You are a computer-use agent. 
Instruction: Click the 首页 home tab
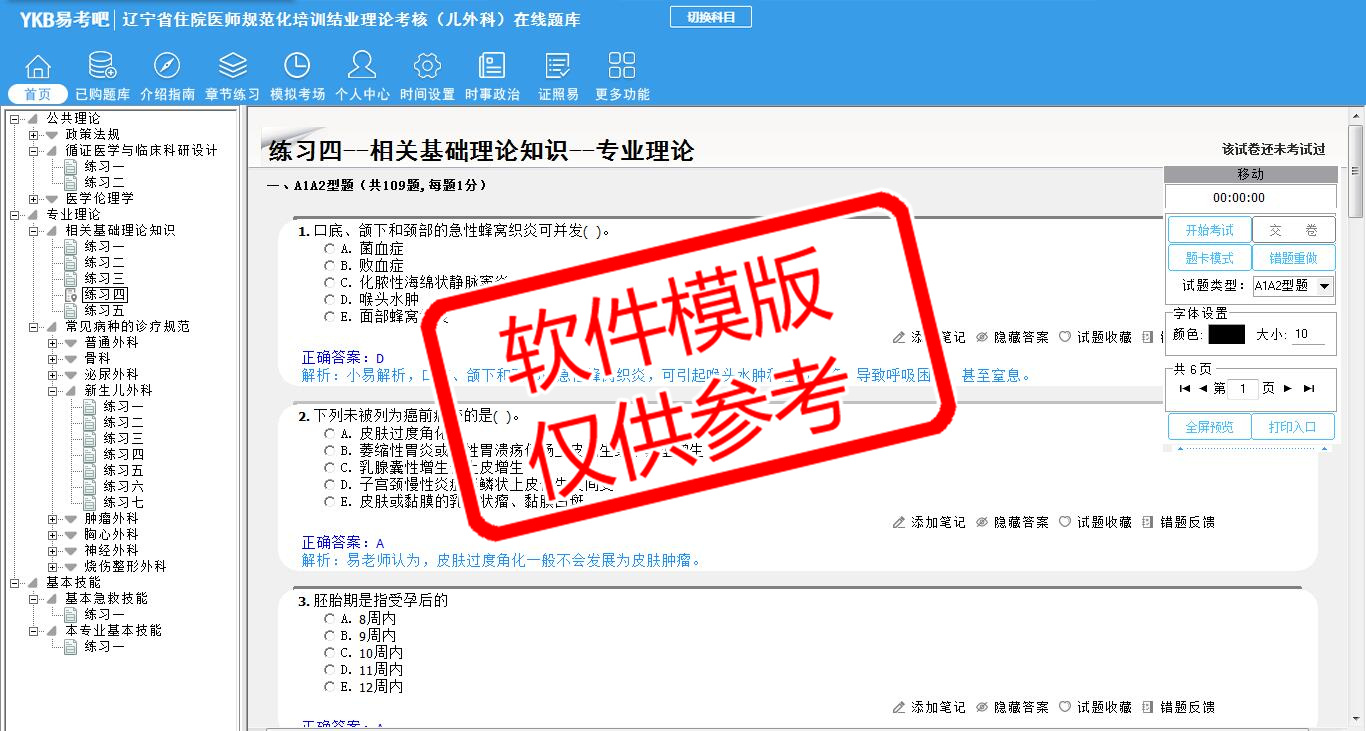point(38,94)
